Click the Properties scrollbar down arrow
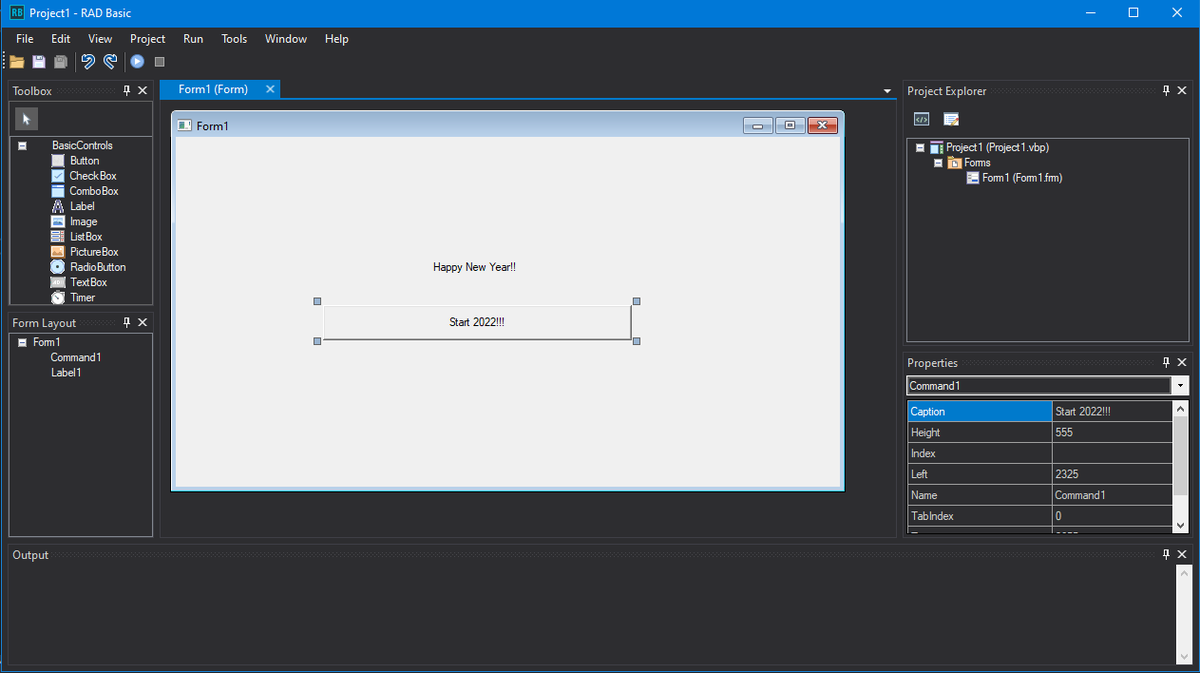Image resolution: width=1200 pixels, height=673 pixels. click(1181, 525)
